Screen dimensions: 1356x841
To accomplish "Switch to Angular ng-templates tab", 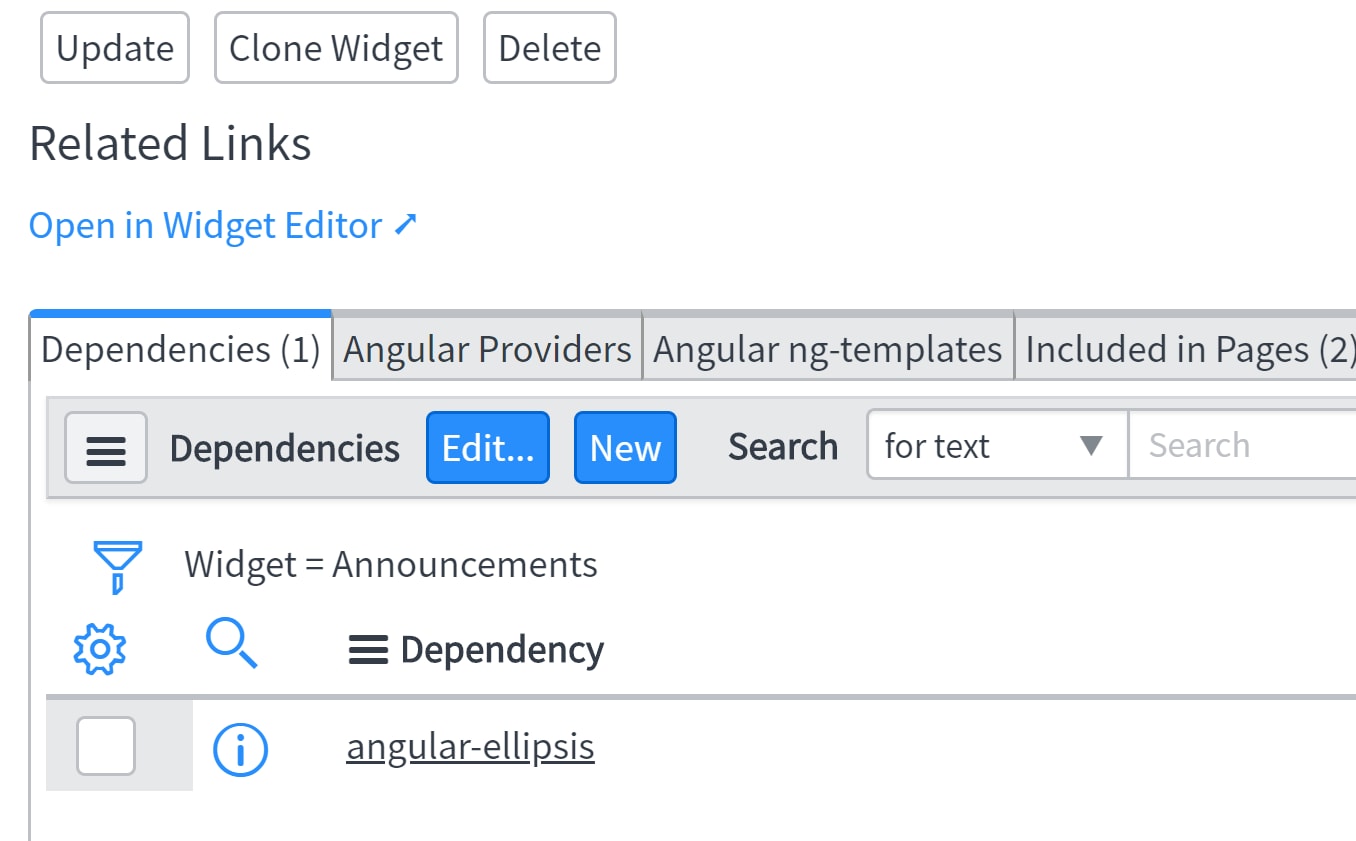I will (828, 349).
